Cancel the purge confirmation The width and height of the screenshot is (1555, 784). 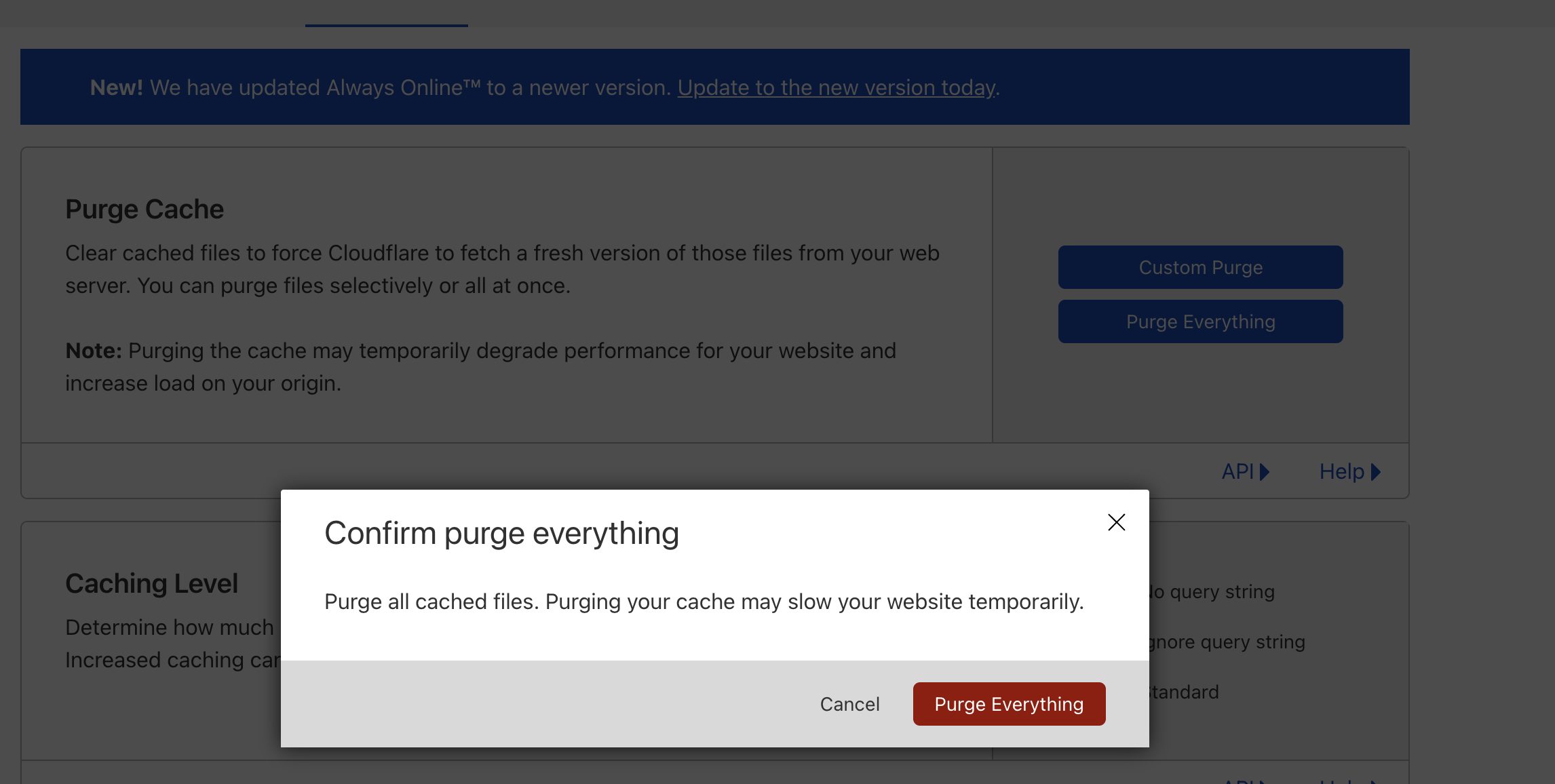tap(849, 704)
